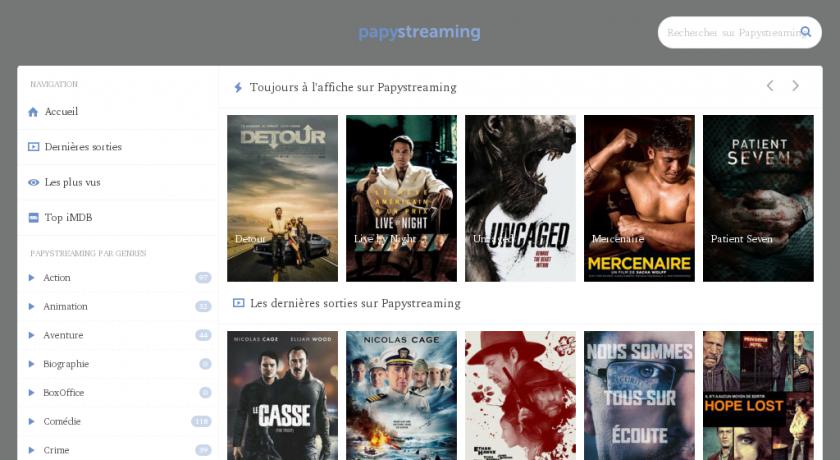Open the Crime genre link
840x460 pixels.
pyautogui.click(x=56, y=450)
